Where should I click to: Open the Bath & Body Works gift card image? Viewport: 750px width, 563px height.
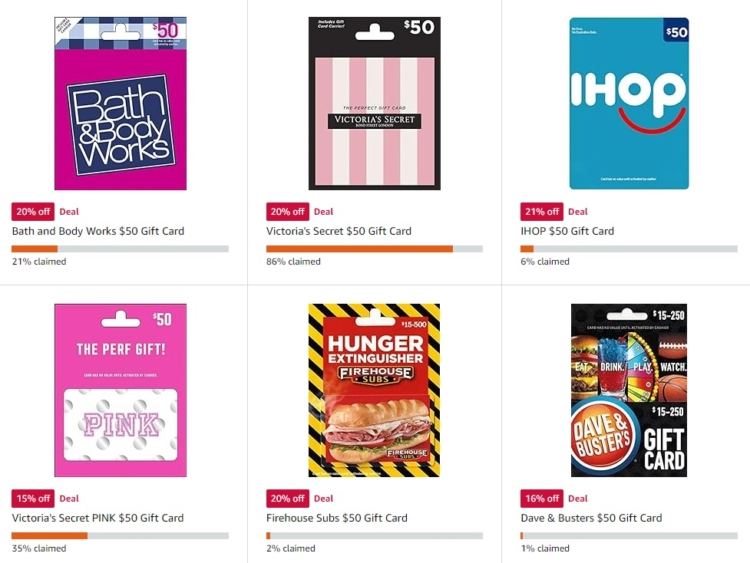(121, 103)
